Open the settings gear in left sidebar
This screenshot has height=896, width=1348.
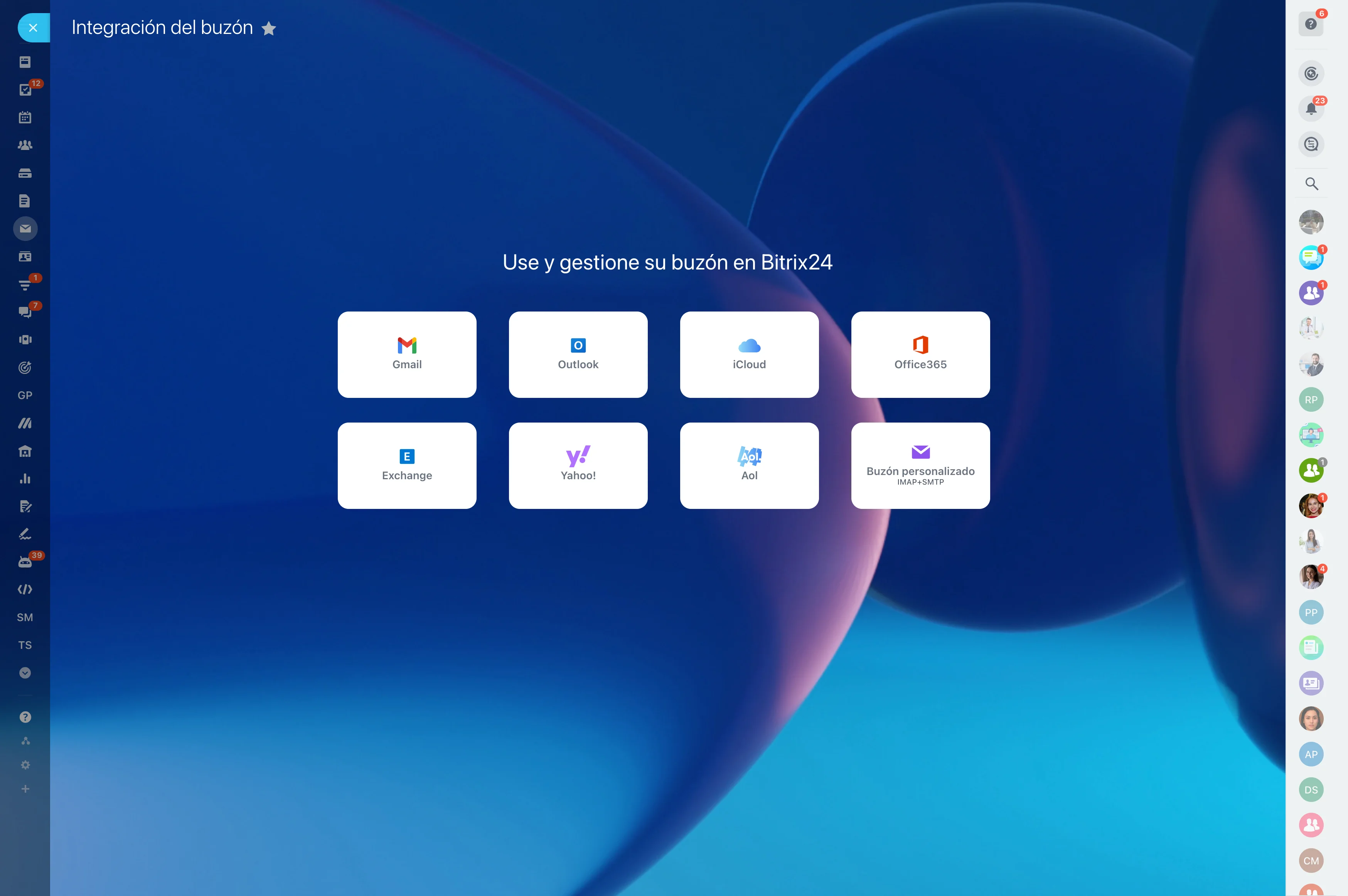(x=25, y=765)
